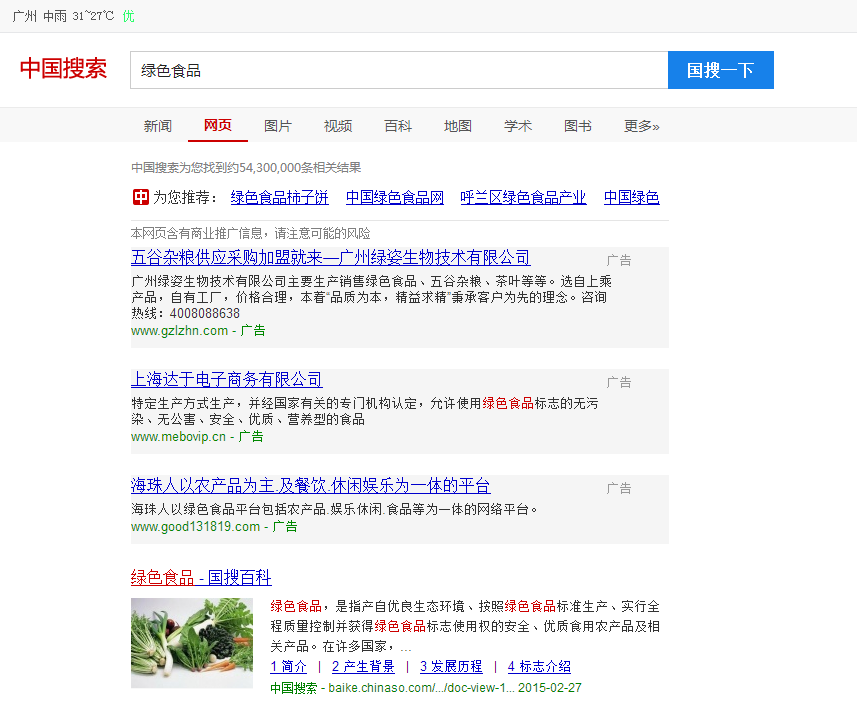
Task: Click the 国搜一下 search button
Action: pyautogui.click(x=720, y=70)
